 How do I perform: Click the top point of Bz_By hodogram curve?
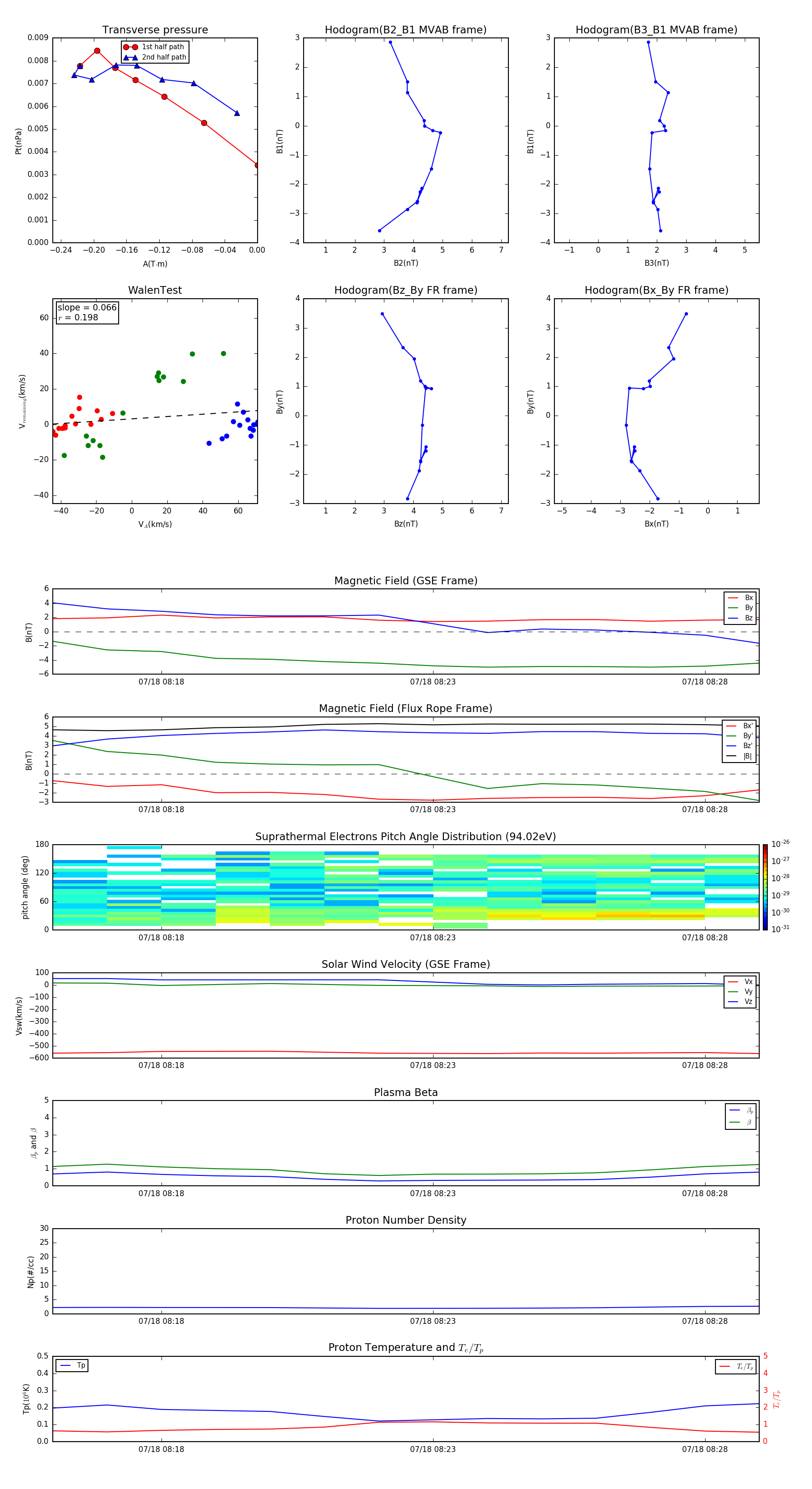382,314
